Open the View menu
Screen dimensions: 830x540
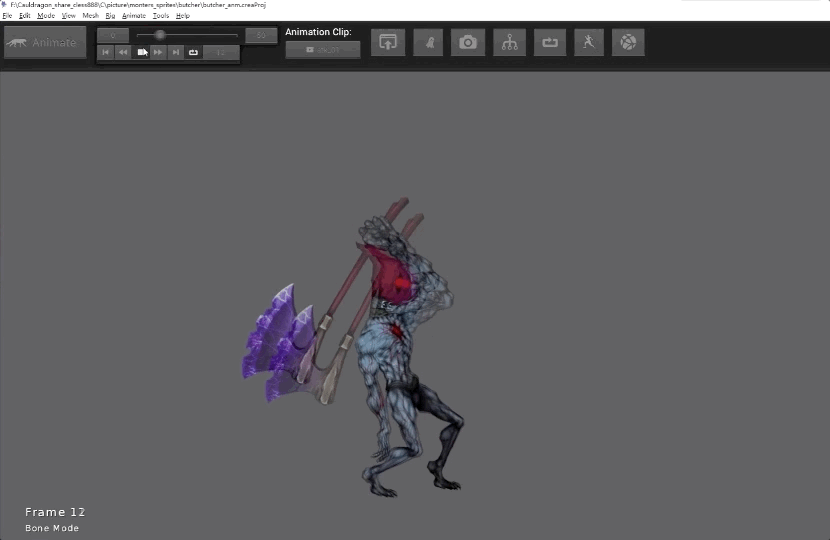(69, 16)
